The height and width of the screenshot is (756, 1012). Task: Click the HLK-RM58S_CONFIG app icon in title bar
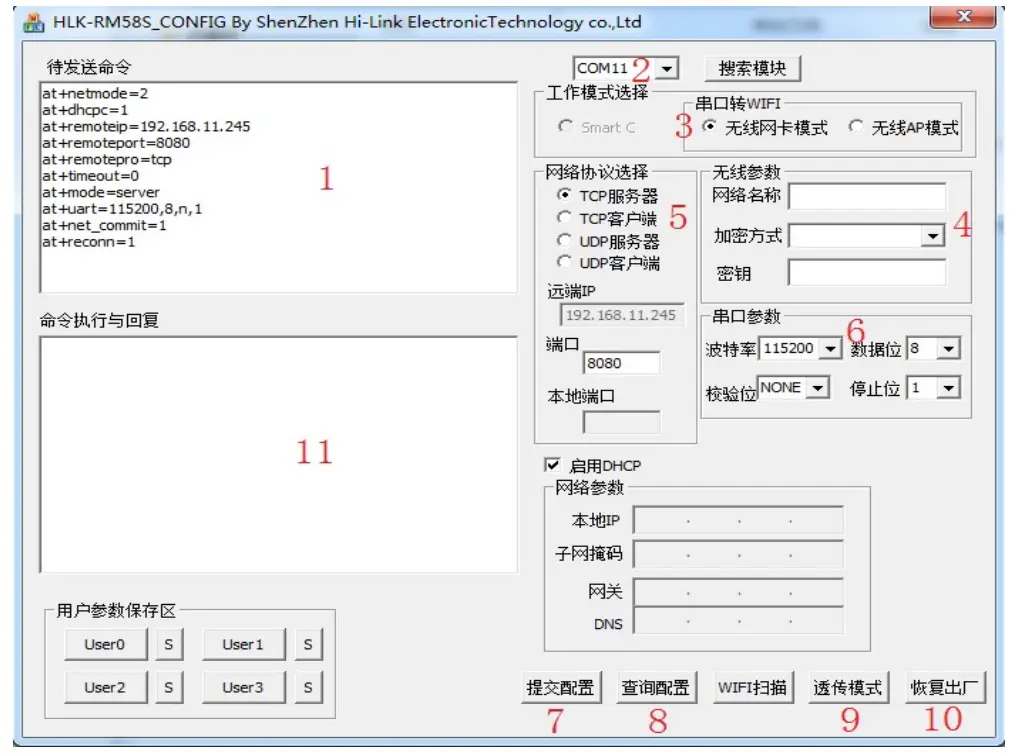coord(33,23)
